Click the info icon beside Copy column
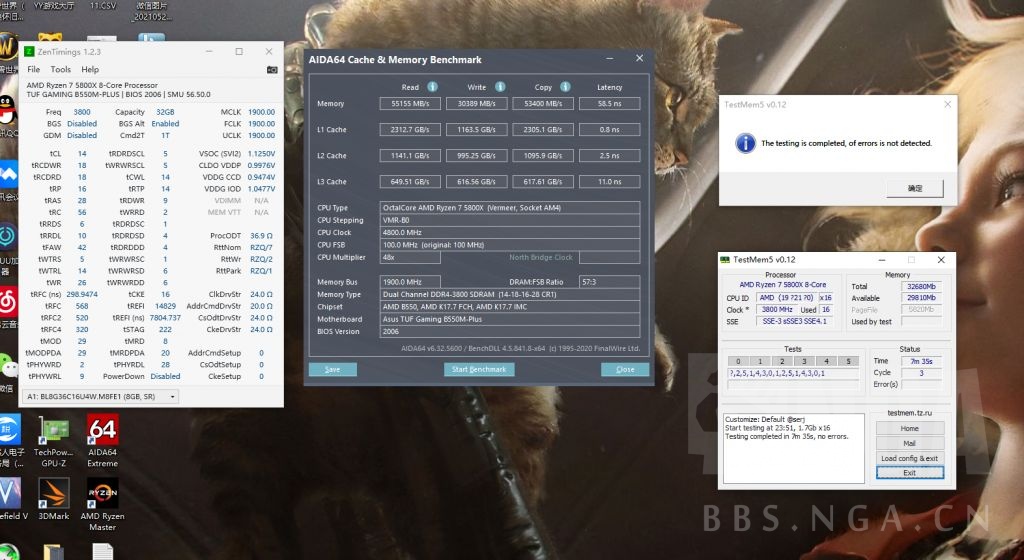 pyautogui.click(x=565, y=87)
